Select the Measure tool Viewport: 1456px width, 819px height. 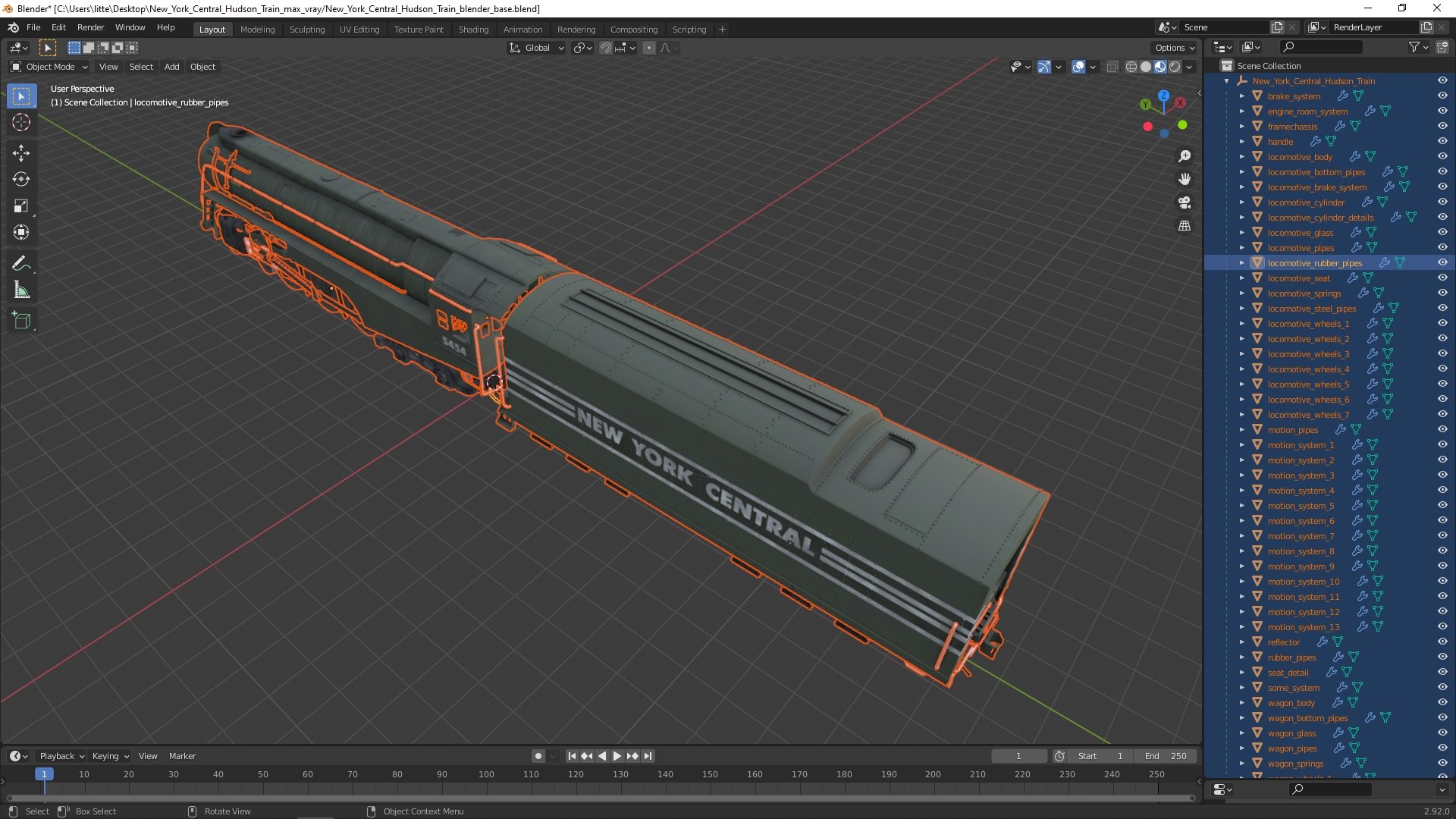click(x=21, y=290)
